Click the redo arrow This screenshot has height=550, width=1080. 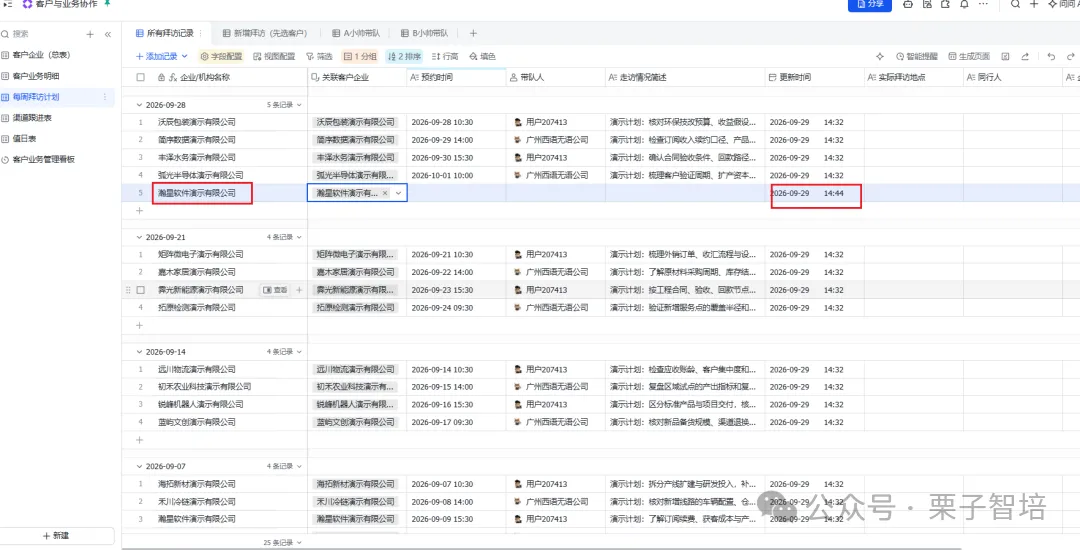click(1070, 56)
